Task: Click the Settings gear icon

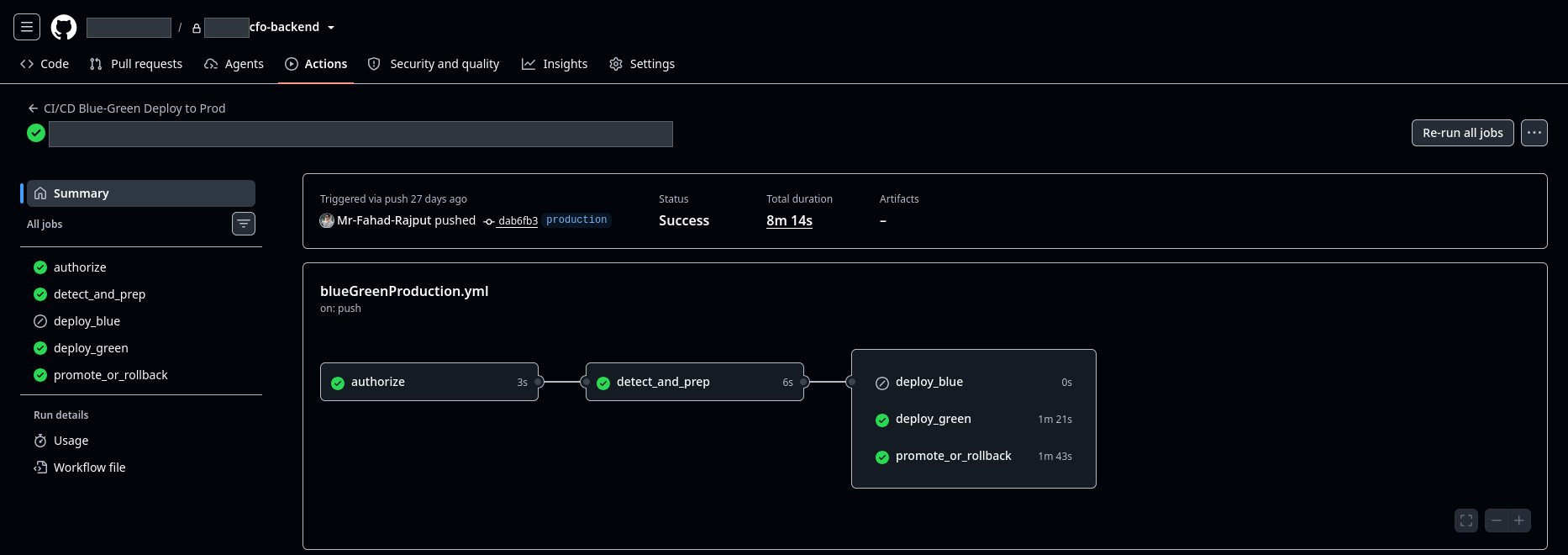Action: [x=616, y=64]
